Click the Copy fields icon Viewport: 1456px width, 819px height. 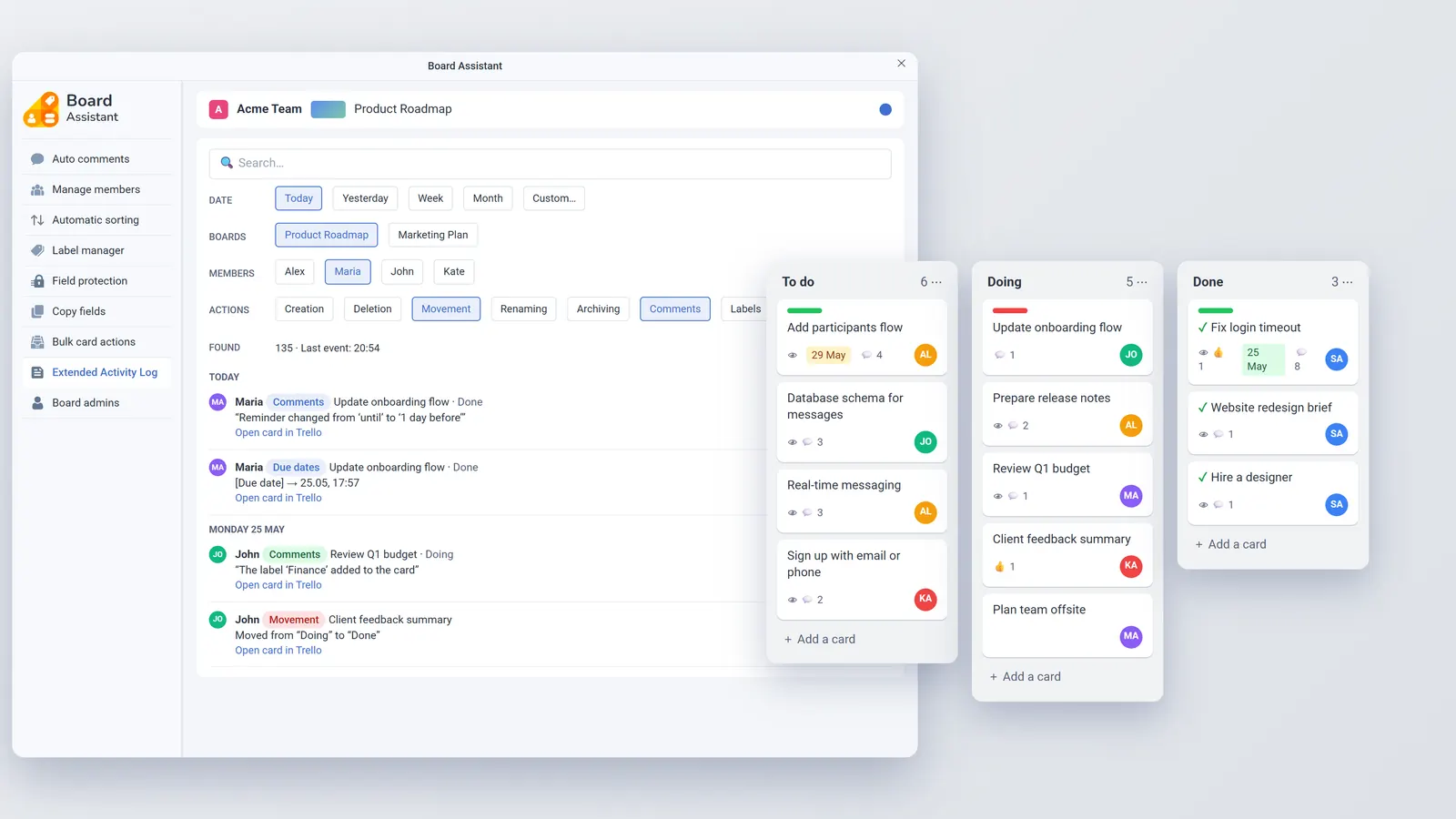point(37,311)
